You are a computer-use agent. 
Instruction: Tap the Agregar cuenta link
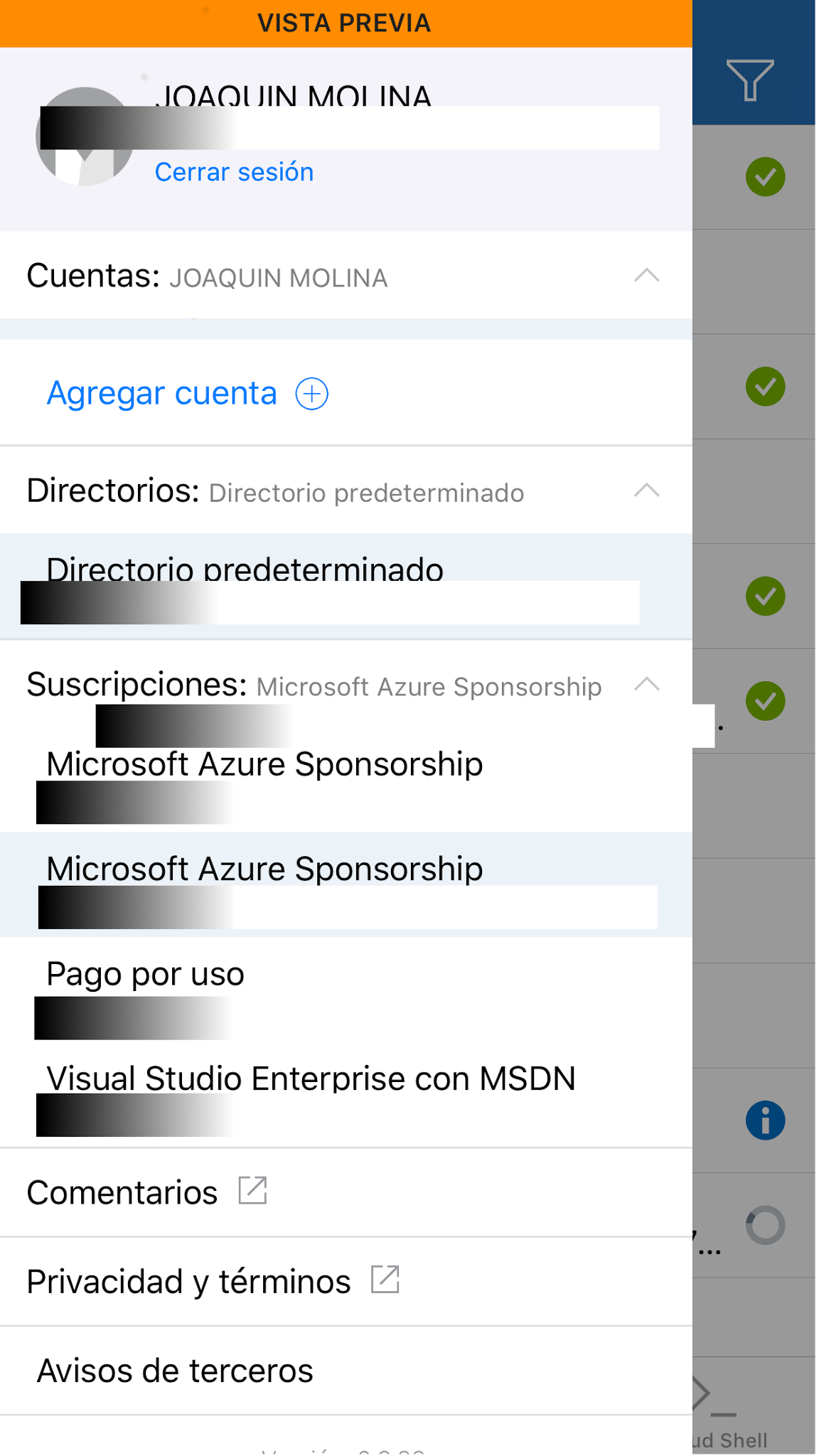pyautogui.click(x=162, y=394)
